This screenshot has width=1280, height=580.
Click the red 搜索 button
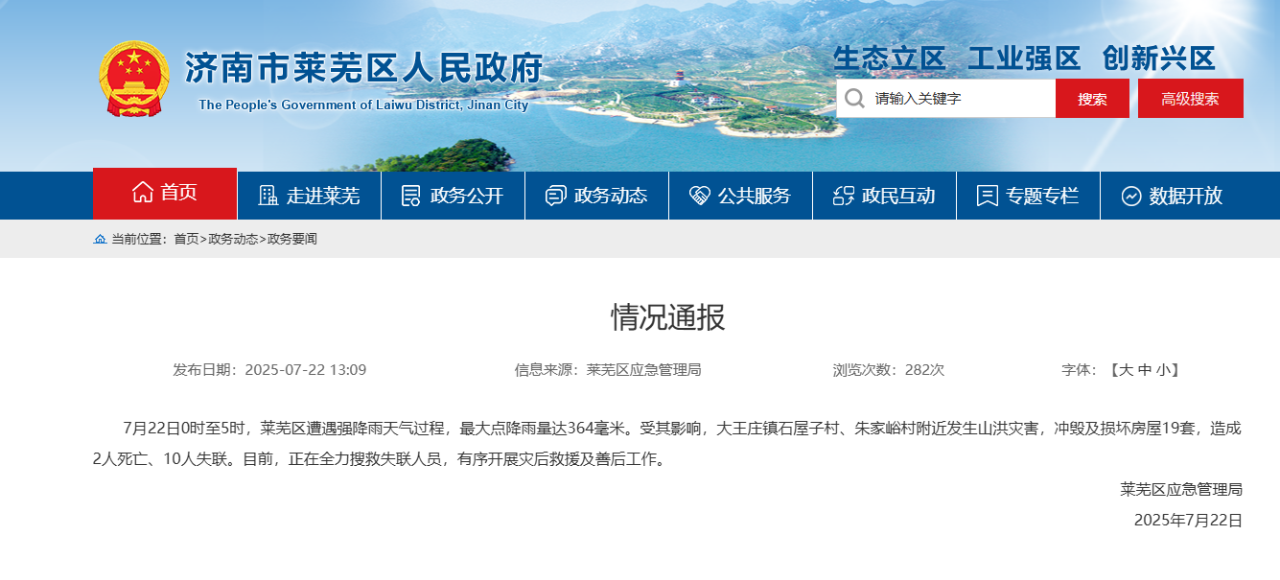coord(1092,98)
